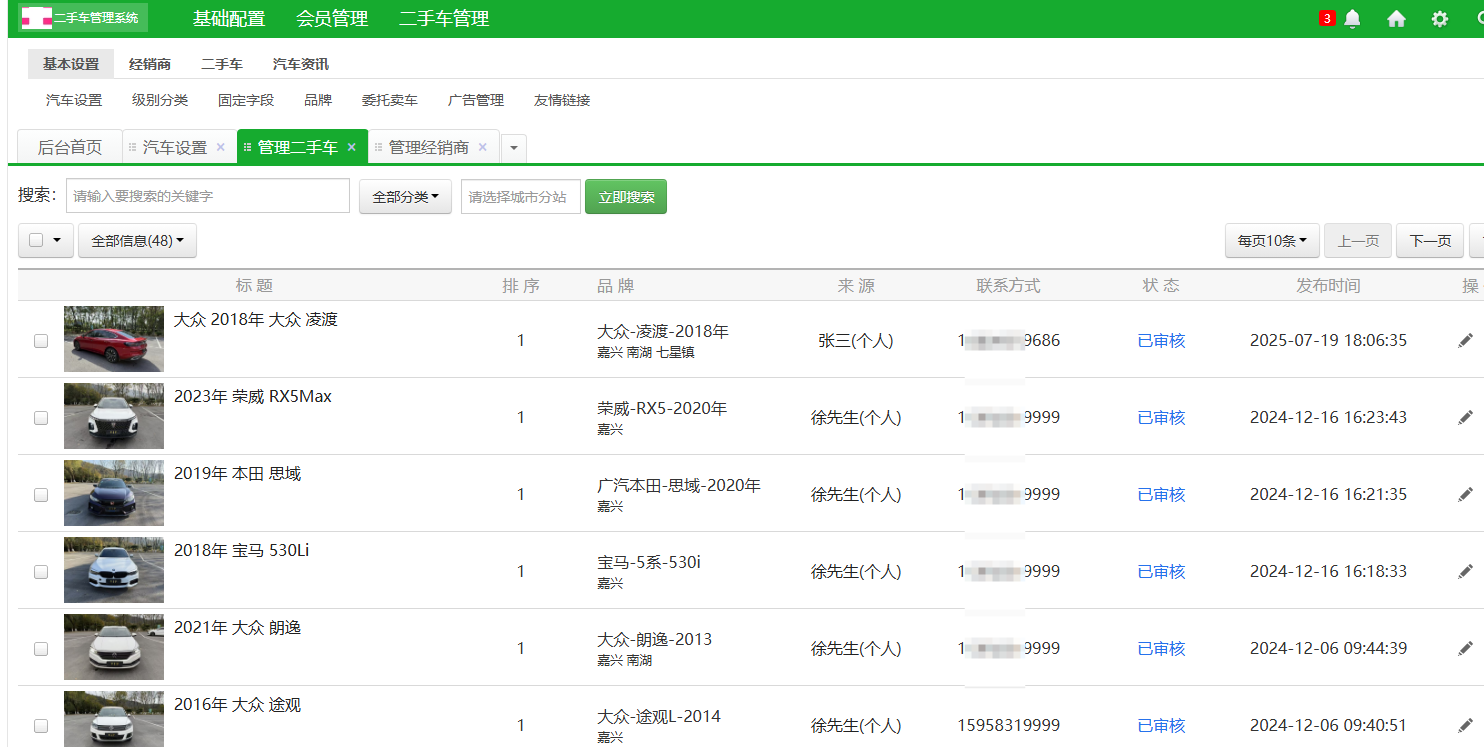Screen dimensions: 1484x747
Task: Switch to 后台首页 tab
Action: pyautogui.click(x=70, y=147)
